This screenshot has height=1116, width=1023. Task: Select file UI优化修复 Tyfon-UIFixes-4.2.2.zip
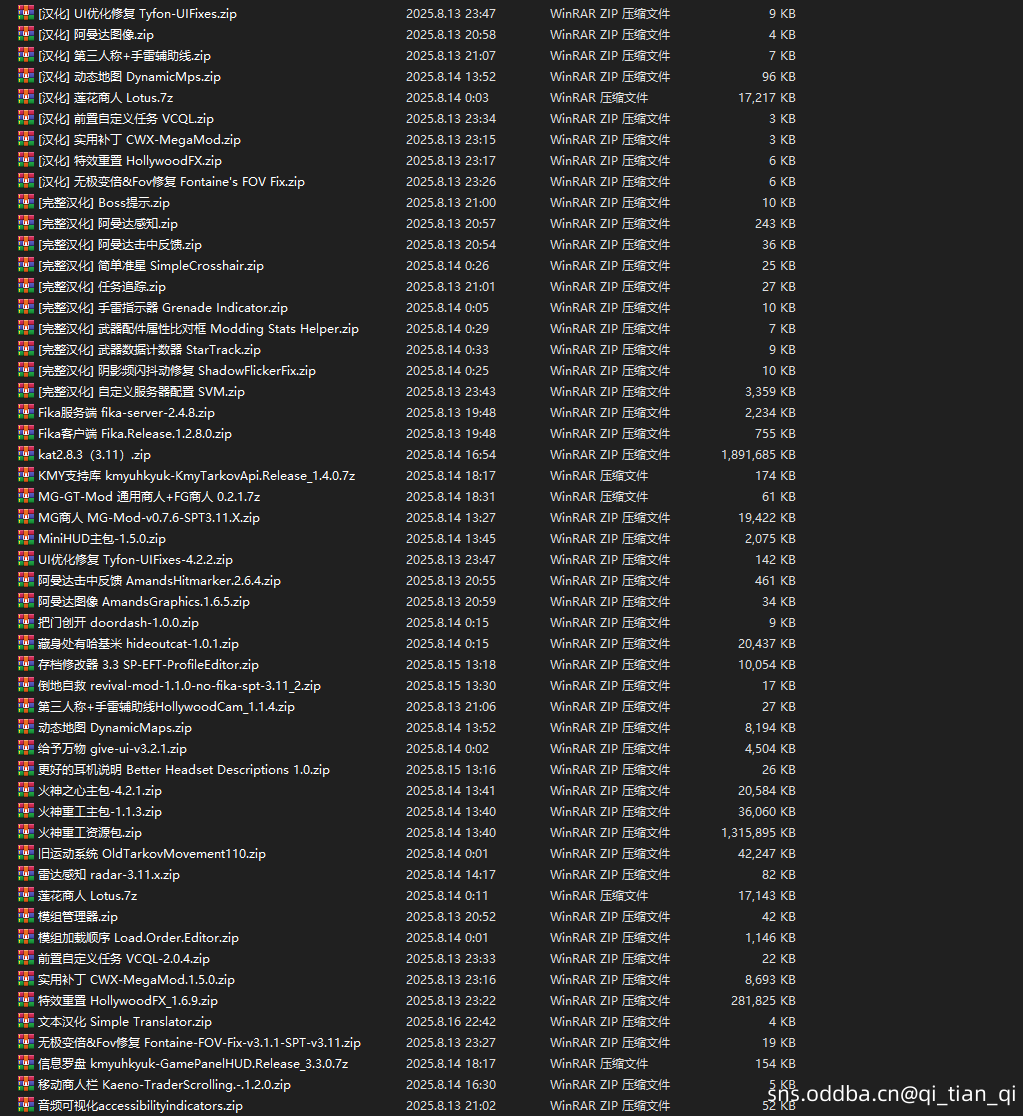click(x=135, y=559)
